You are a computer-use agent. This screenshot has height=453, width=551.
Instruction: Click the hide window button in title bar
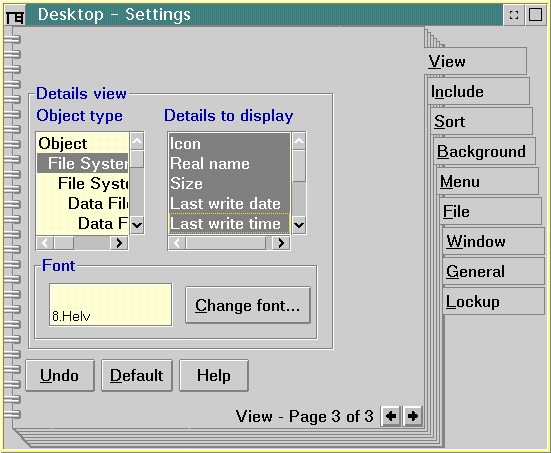514,15
